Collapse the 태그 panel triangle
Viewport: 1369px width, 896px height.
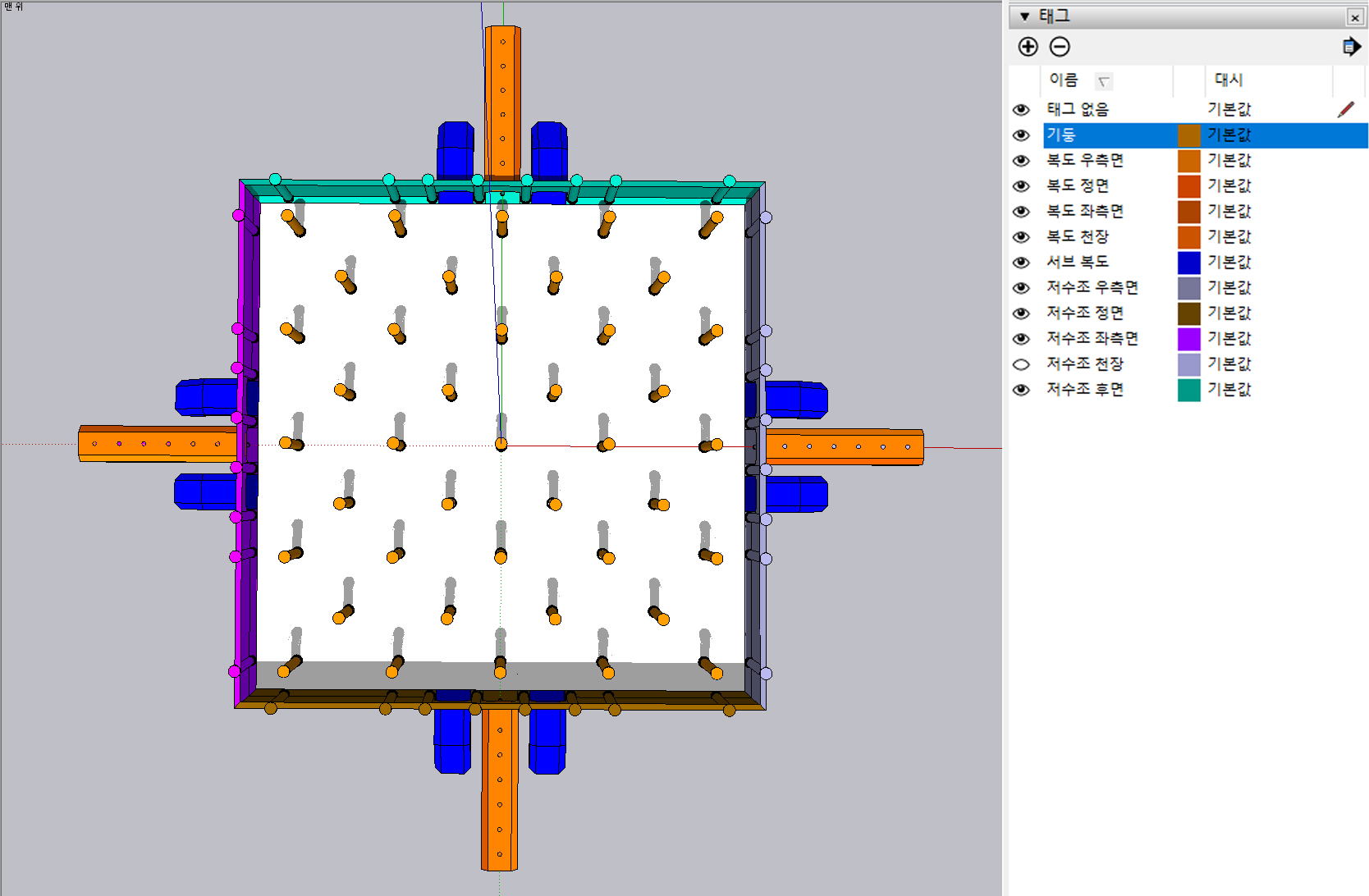(x=1024, y=16)
